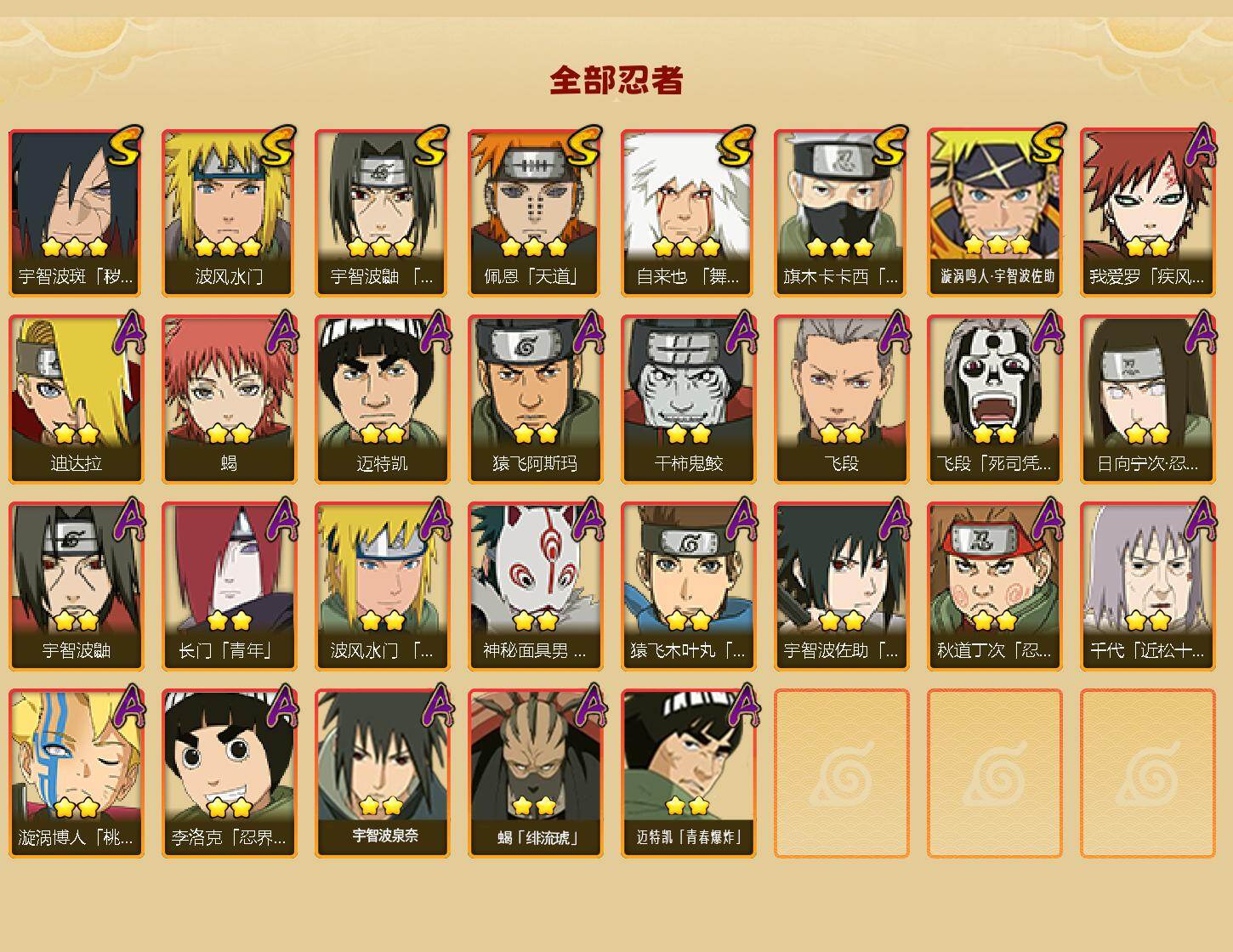Click the first empty ninja slot
Screen dimensions: 1233x952
842,773
